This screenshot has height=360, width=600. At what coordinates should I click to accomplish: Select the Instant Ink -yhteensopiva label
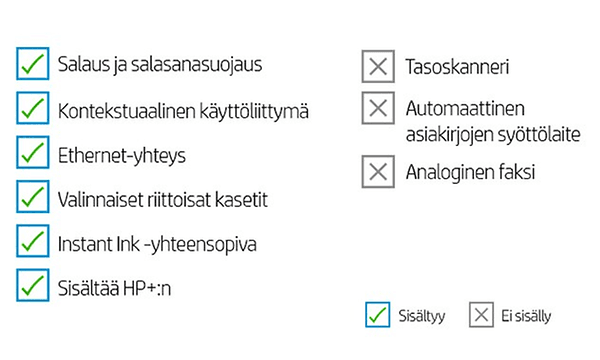157,245
